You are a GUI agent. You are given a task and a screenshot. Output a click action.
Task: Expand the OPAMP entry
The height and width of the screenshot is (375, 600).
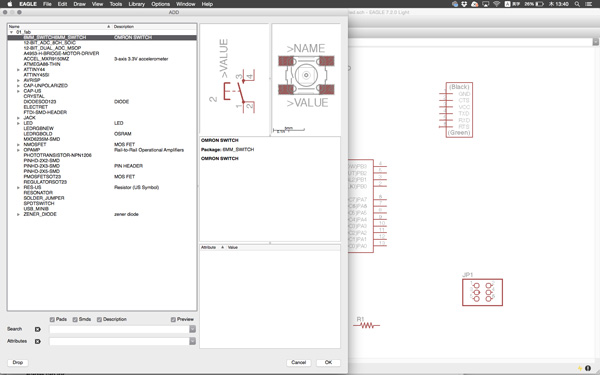(18, 150)
